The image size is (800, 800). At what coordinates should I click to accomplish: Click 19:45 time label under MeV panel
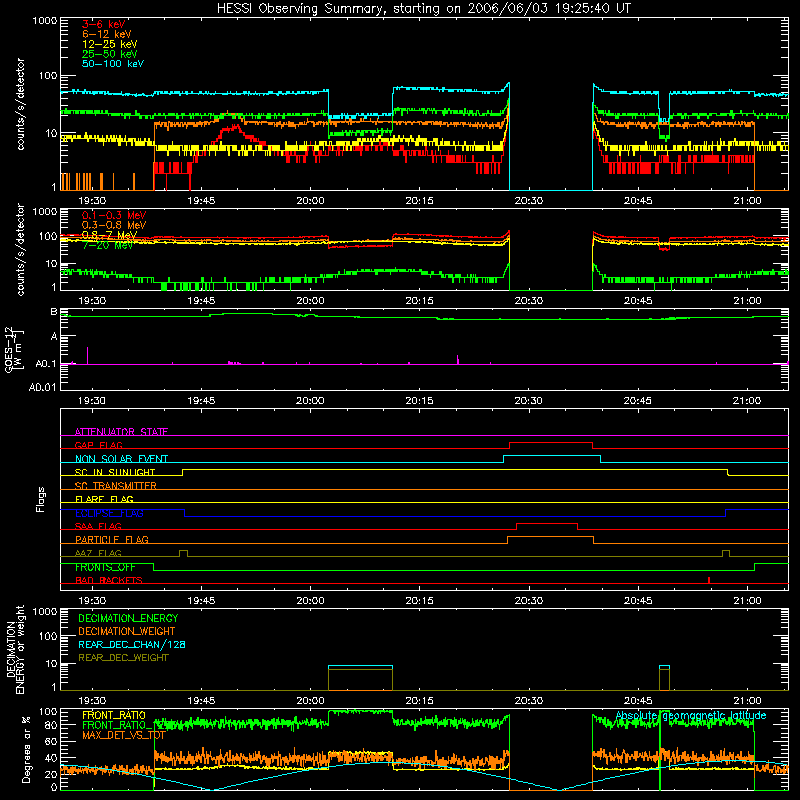pyautogui.click(x=201, y=301)
